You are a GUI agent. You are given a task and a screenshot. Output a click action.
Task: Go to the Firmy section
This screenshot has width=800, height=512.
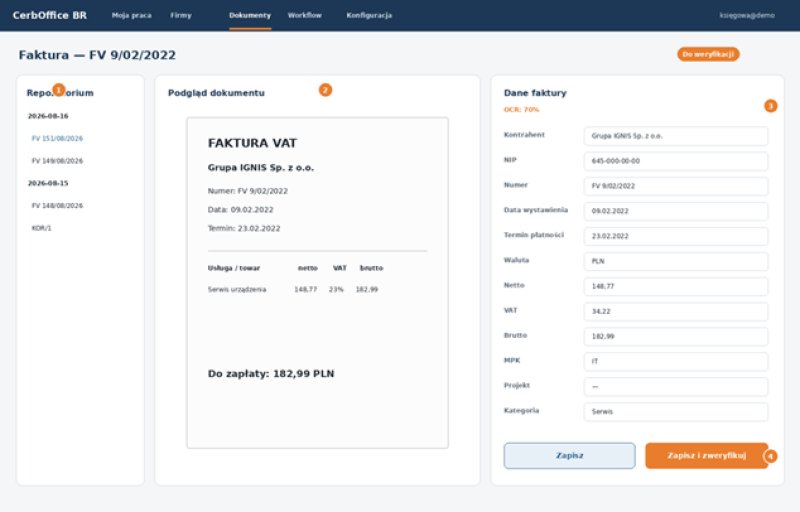coord(181,15)
